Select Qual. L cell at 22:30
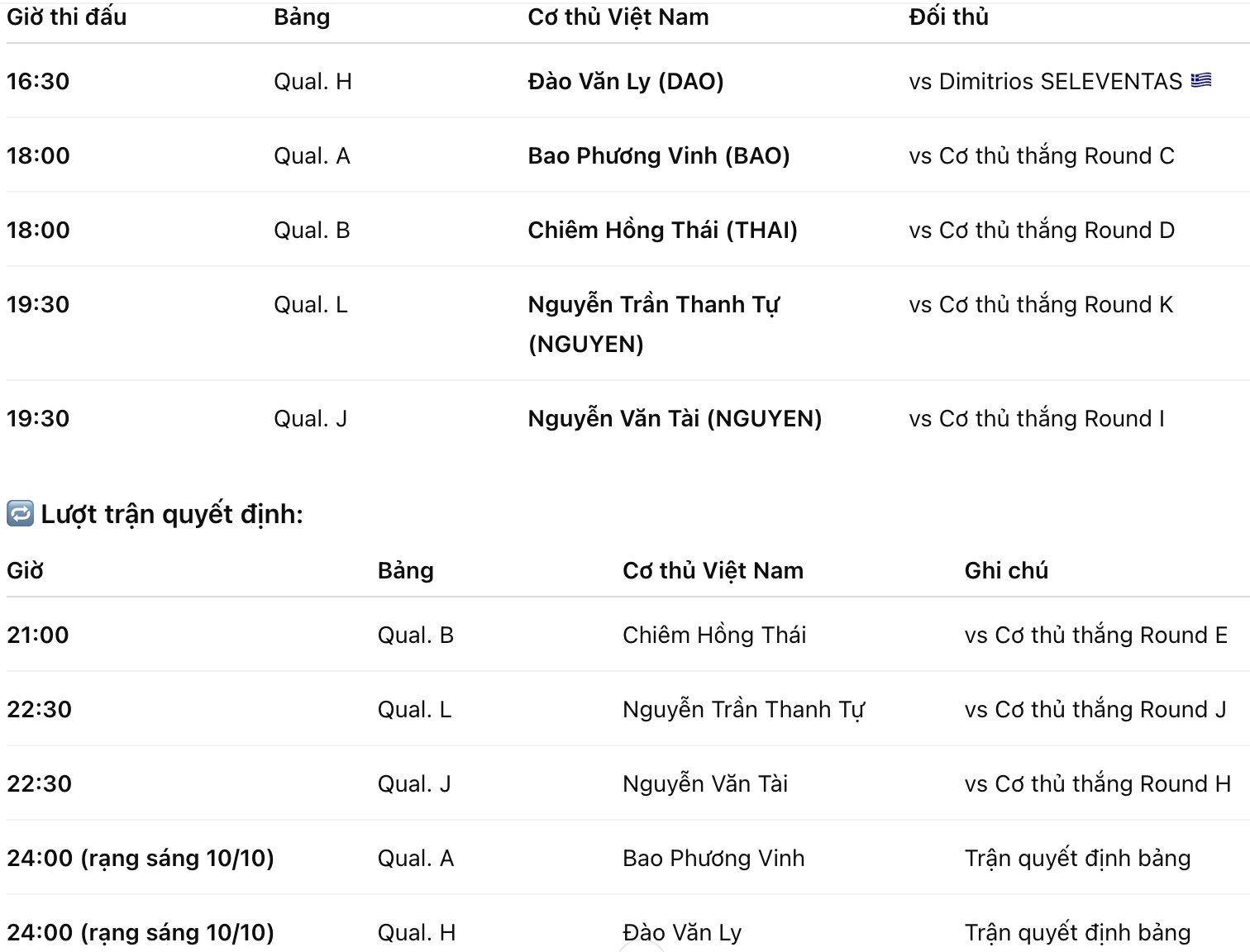 point(414,709)
